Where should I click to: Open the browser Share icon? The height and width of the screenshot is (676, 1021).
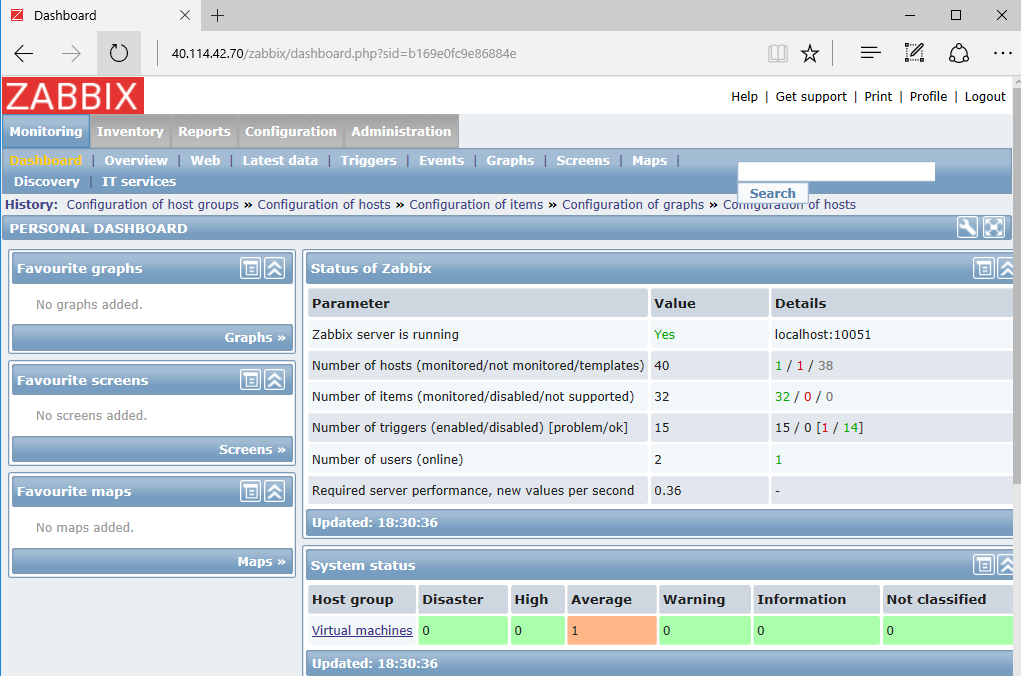[958, 53]
